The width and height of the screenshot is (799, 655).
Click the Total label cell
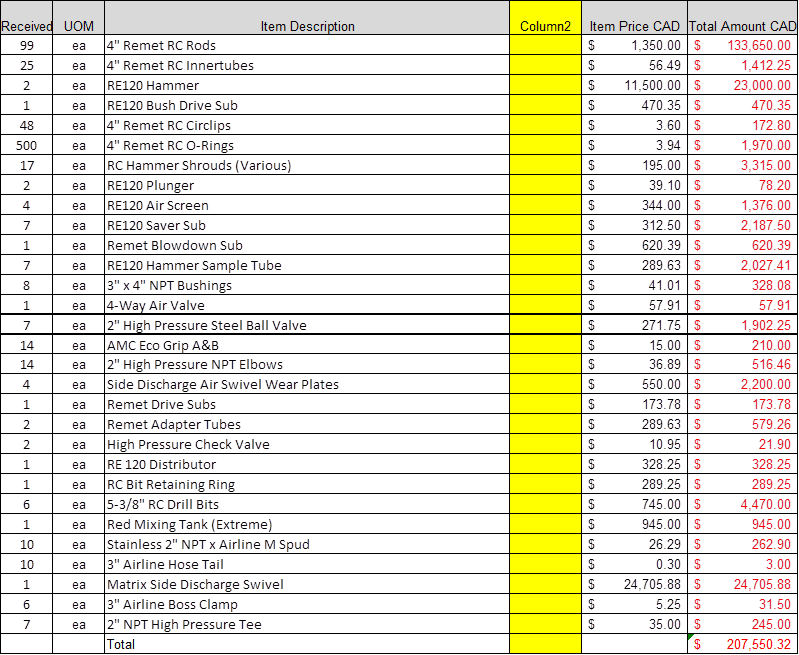point(307,644)
